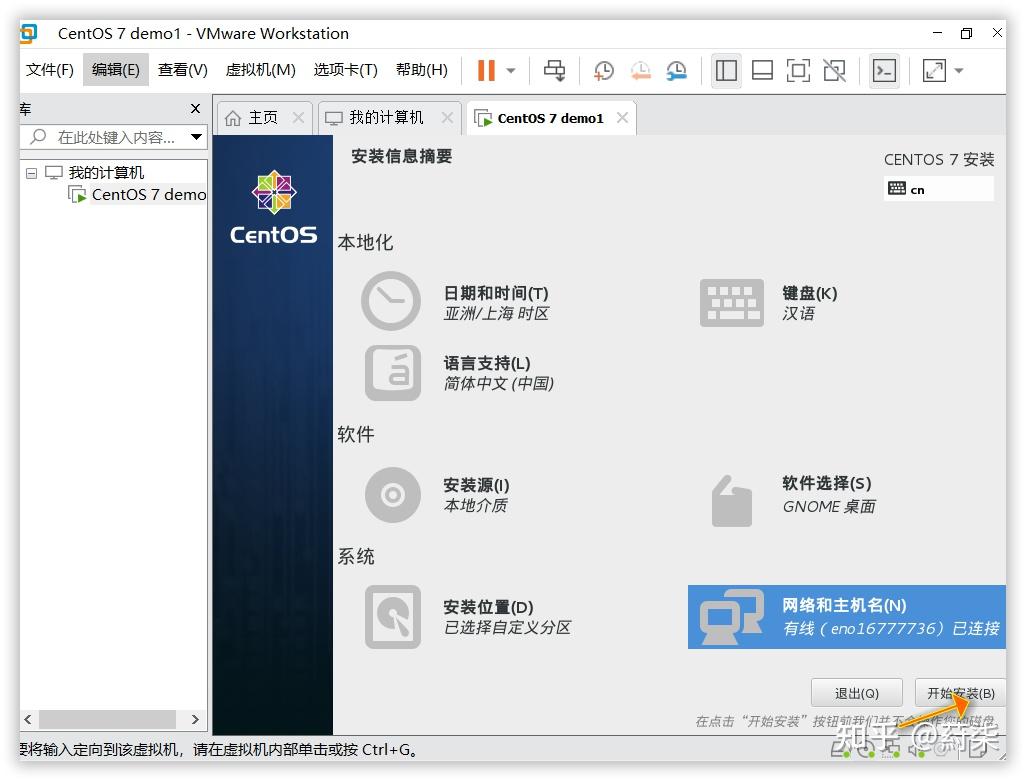Open the library search filter dropdown

196,135
